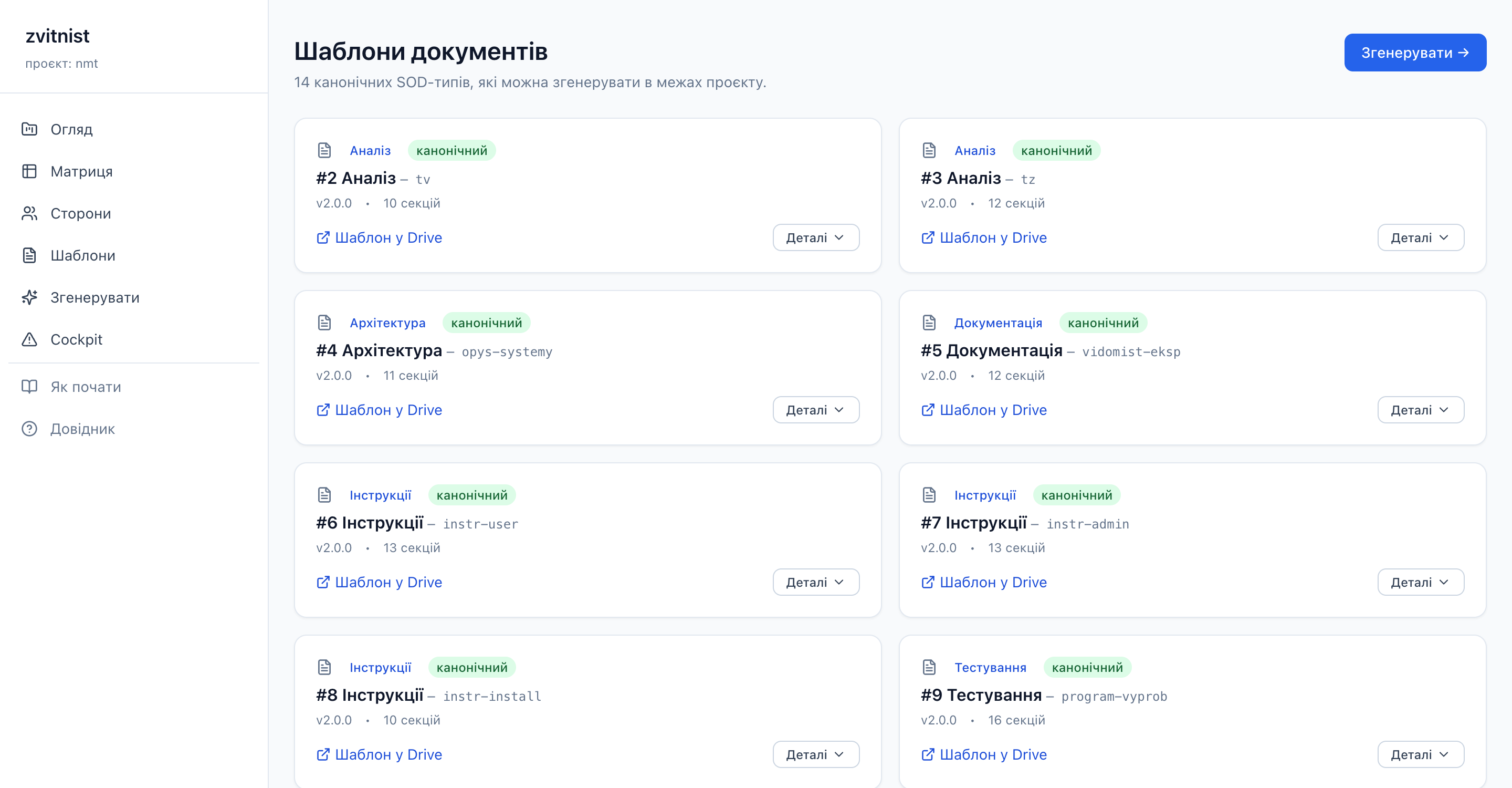The width and height of the screenshot is (1512, 788).
Task: Click the канонічний badge on card #4
Action: tap(487, 323)
